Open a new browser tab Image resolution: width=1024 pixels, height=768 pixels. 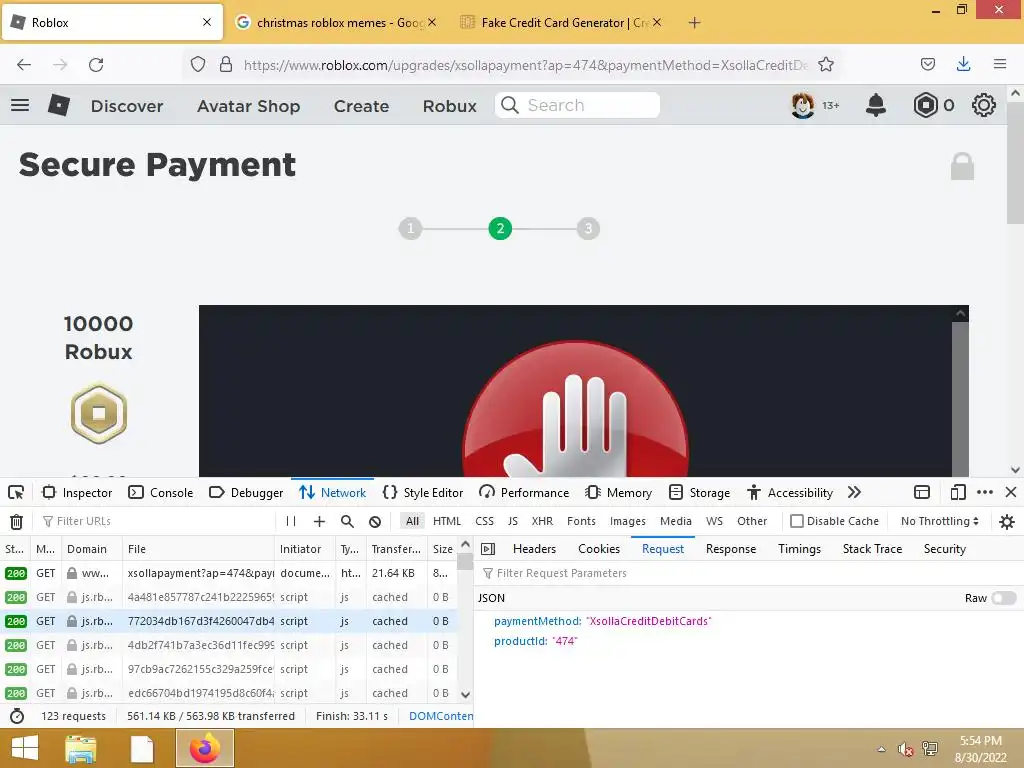[x=694, y=23]
